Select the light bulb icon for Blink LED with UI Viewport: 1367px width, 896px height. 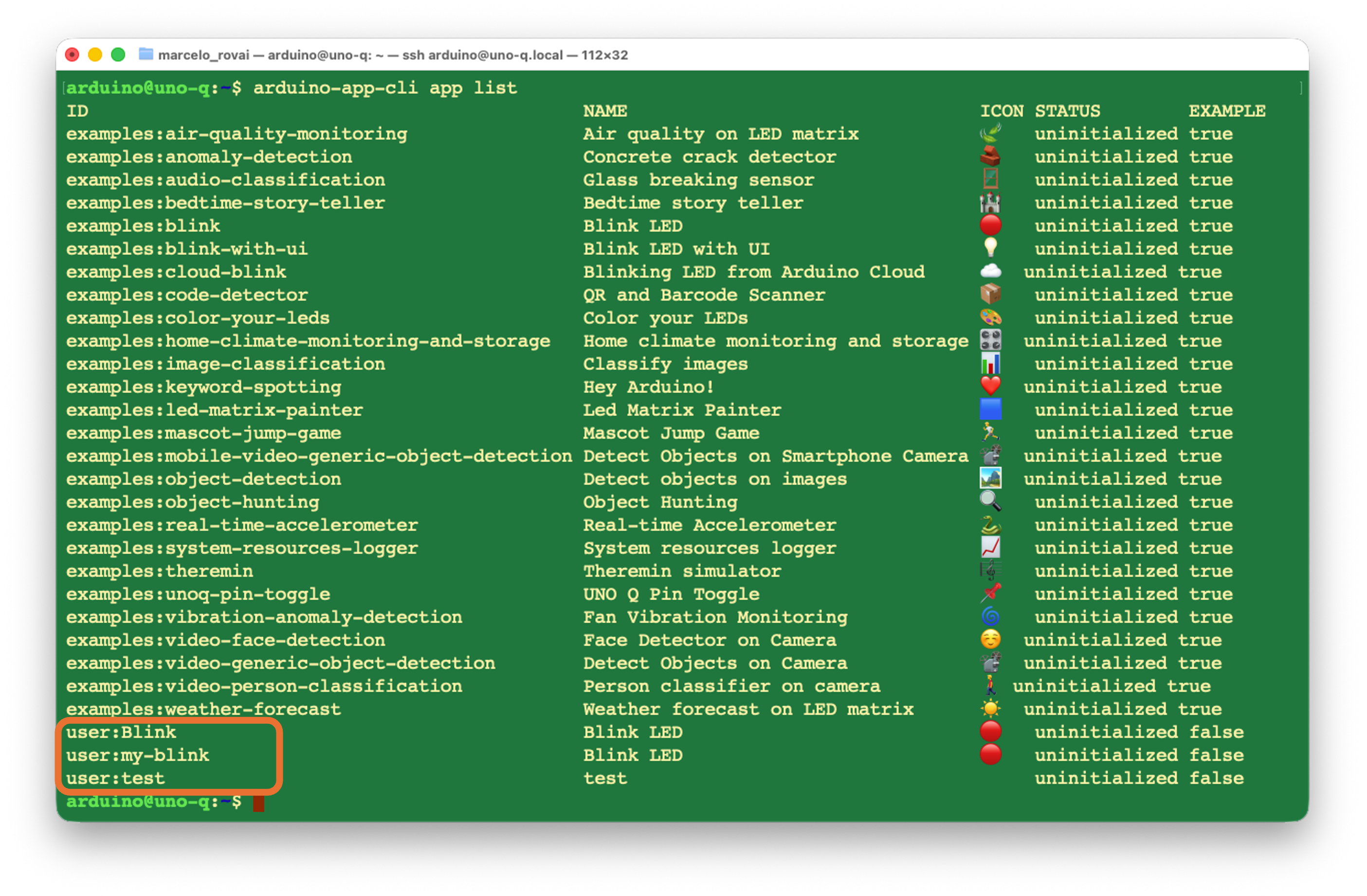coord(990,249)
